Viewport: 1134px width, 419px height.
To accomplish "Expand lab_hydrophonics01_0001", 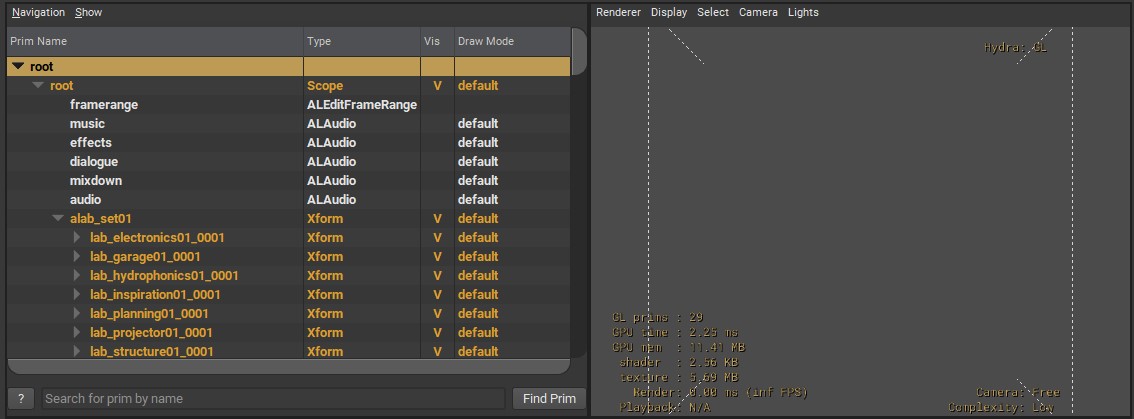I will pyautogui.click(x=78, y=276).
